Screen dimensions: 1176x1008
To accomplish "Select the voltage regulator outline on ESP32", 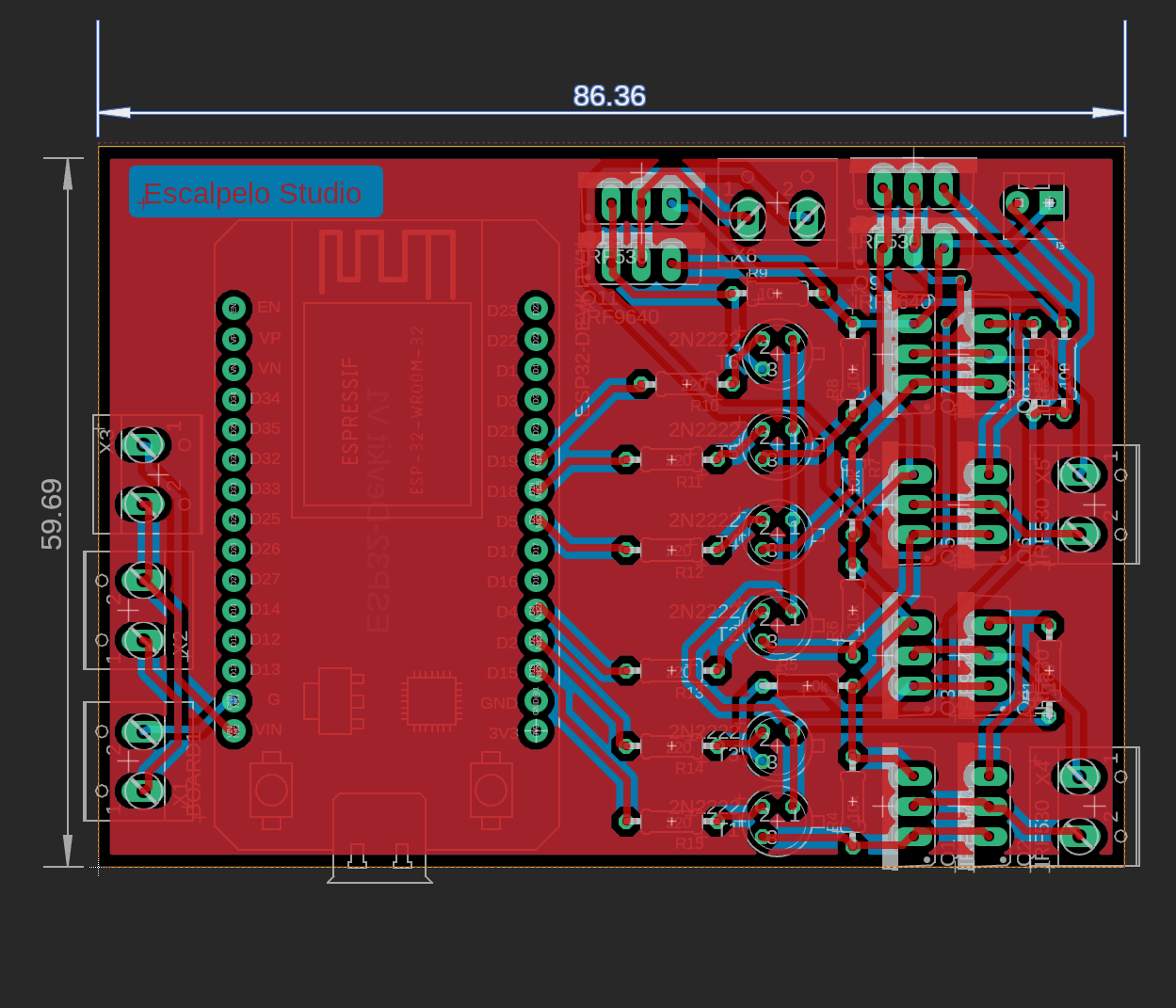I will click(333, 701).
